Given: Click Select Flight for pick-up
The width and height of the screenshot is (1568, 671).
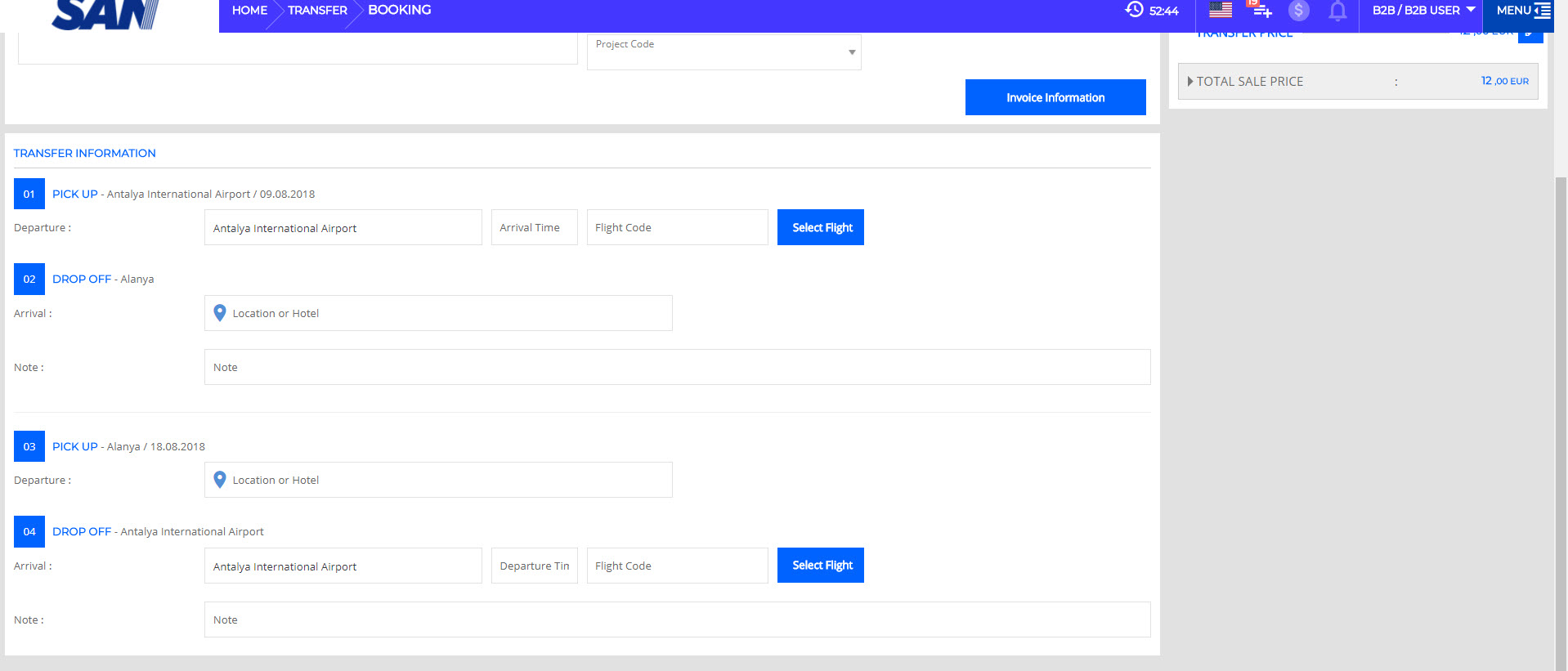Looking at the screenshot, I should pos(820,227).
